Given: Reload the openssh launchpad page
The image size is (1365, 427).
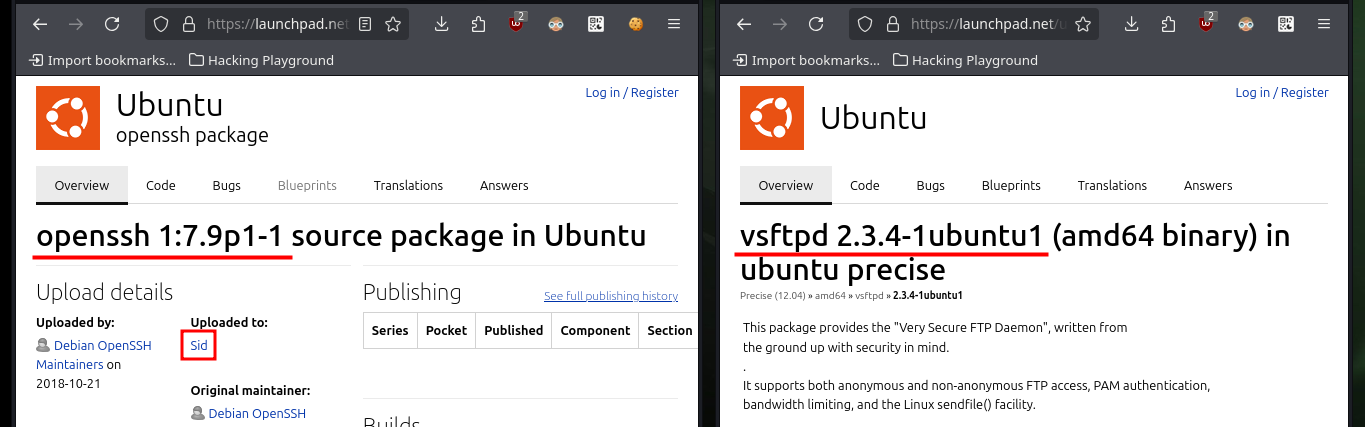Looking at the screenshot, I should click(112, 24).
